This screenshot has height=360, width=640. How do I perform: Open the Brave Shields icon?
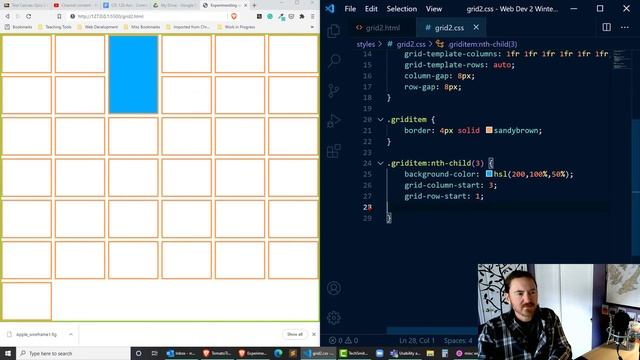pyautogui.click(x=234, y=16)
